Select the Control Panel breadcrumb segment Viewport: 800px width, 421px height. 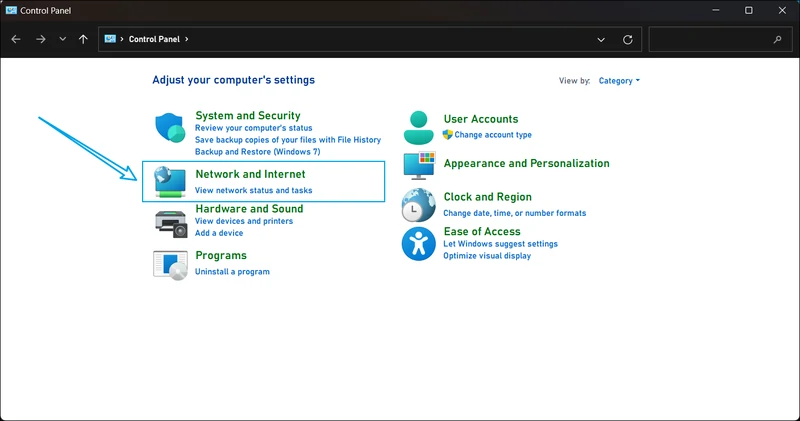(x=154, y=39)
